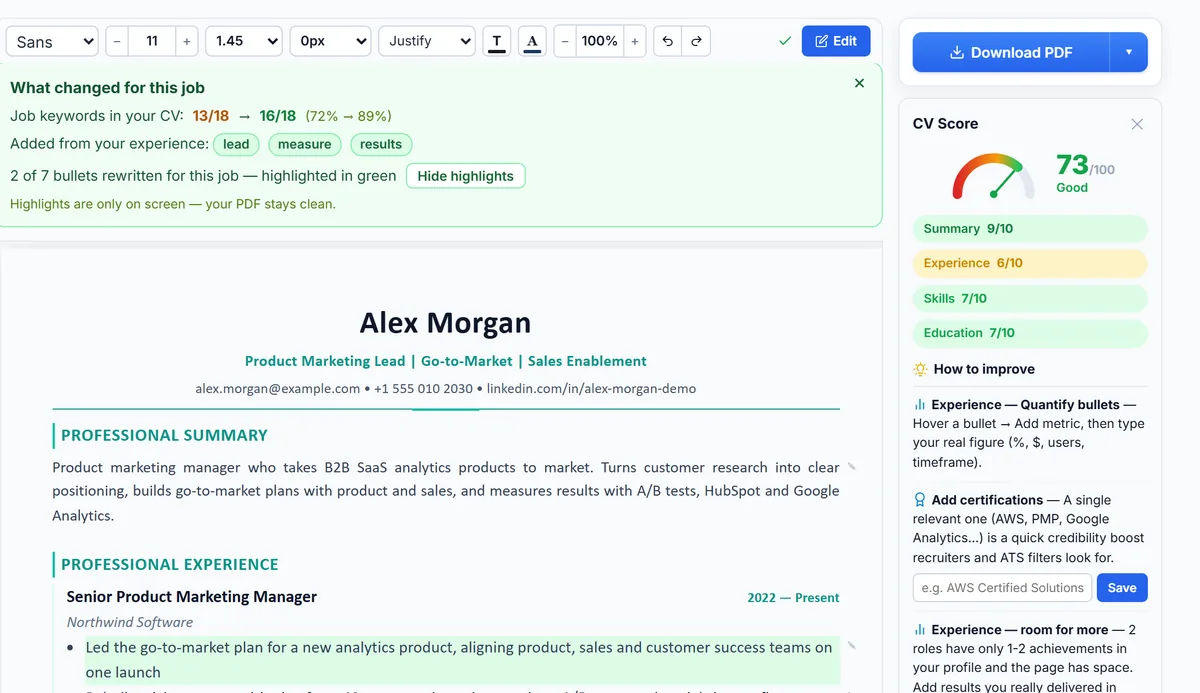Image resolution: width=1200 pixels, height=693 pixels.
Task: Click the alex.morgan@example.com email text
Action: pos(278,388)
